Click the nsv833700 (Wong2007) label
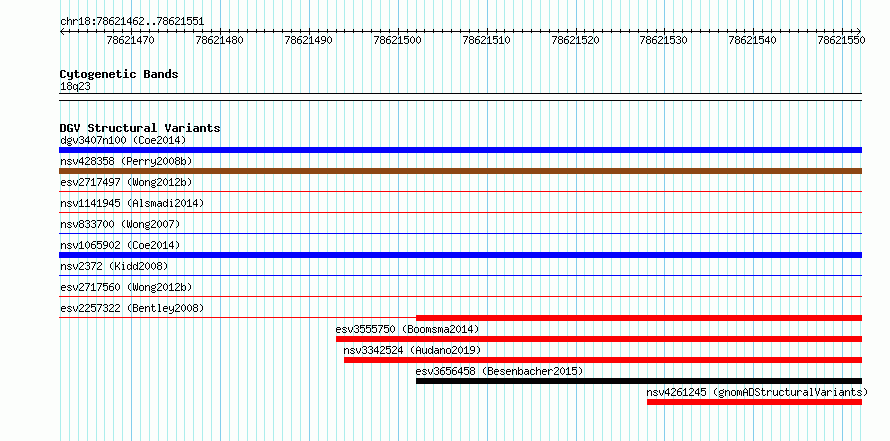 [120, 224]
